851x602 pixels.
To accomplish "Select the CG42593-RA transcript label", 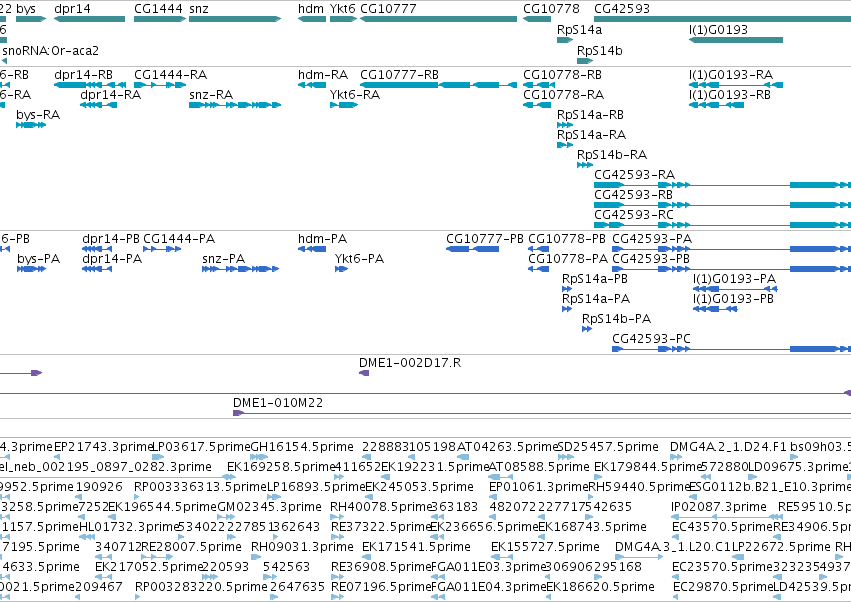I will [634, 174].
